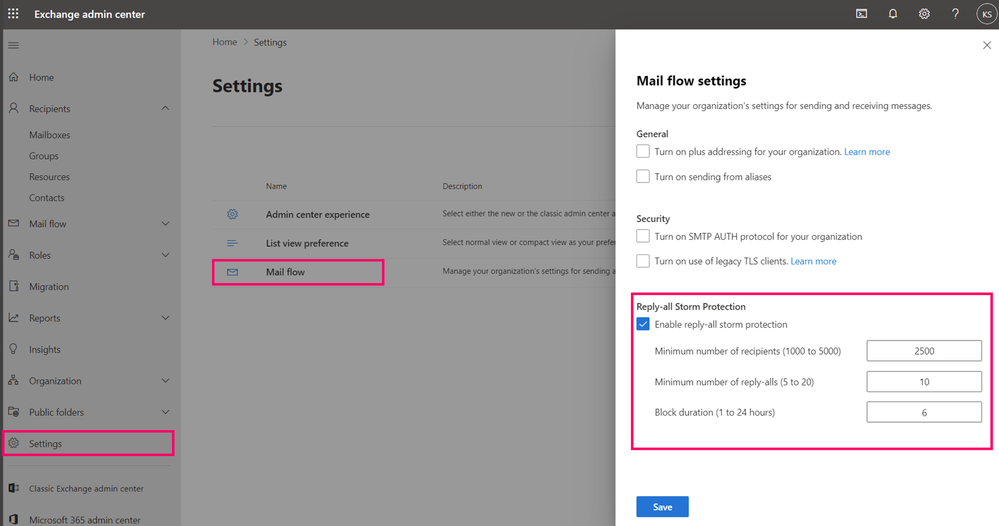Screen dimensions: 999x526
Task: Click the settings gear in top bar
Action: [x=924, y=14]
